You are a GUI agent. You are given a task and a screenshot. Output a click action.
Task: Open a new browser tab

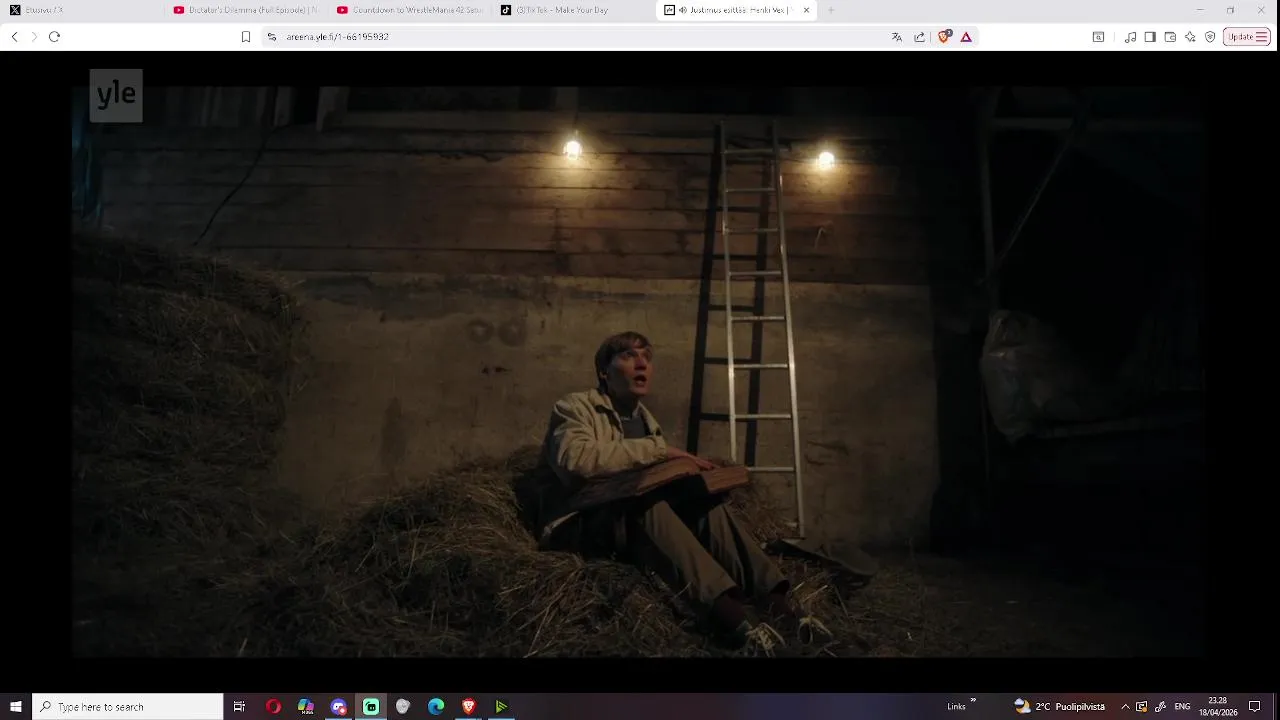[830, 10]
